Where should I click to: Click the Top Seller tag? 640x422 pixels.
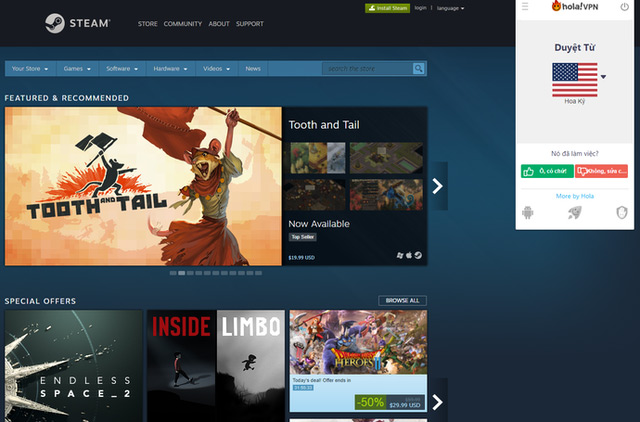click(302, 237)
